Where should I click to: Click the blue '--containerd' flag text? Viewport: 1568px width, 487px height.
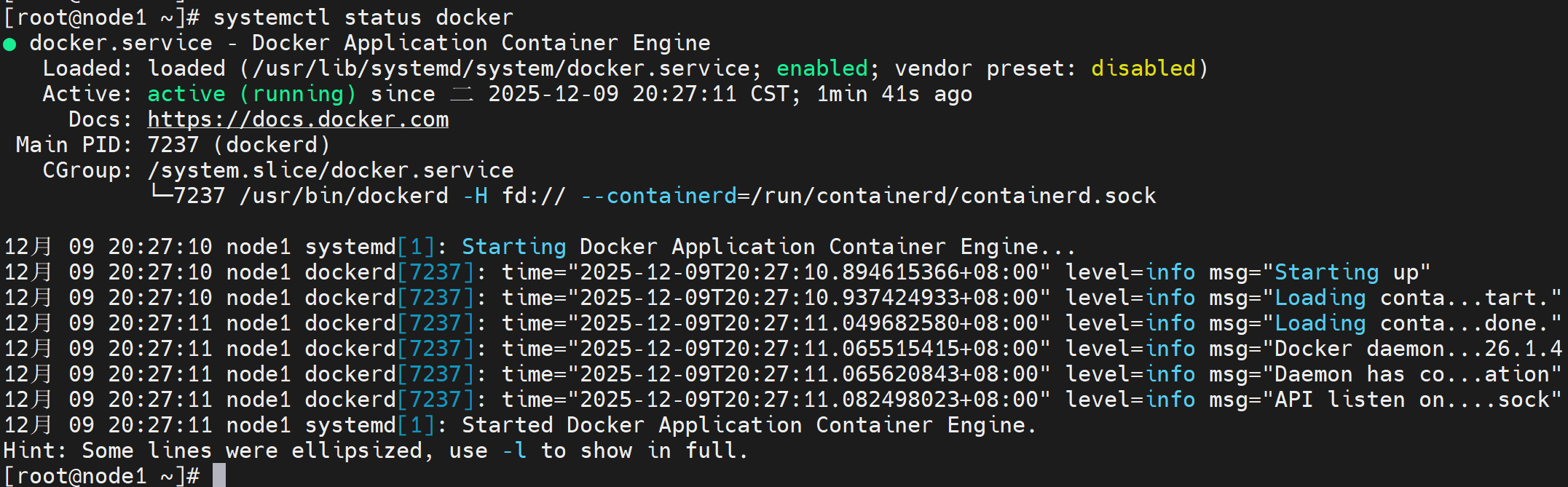(x=658, y=196)
